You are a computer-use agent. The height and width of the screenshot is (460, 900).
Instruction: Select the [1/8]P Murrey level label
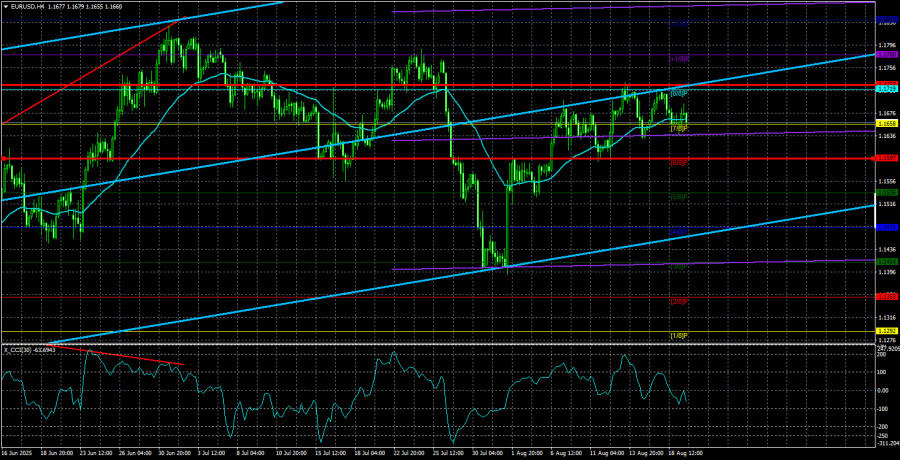pyautogui.click(x=679, y=335)
